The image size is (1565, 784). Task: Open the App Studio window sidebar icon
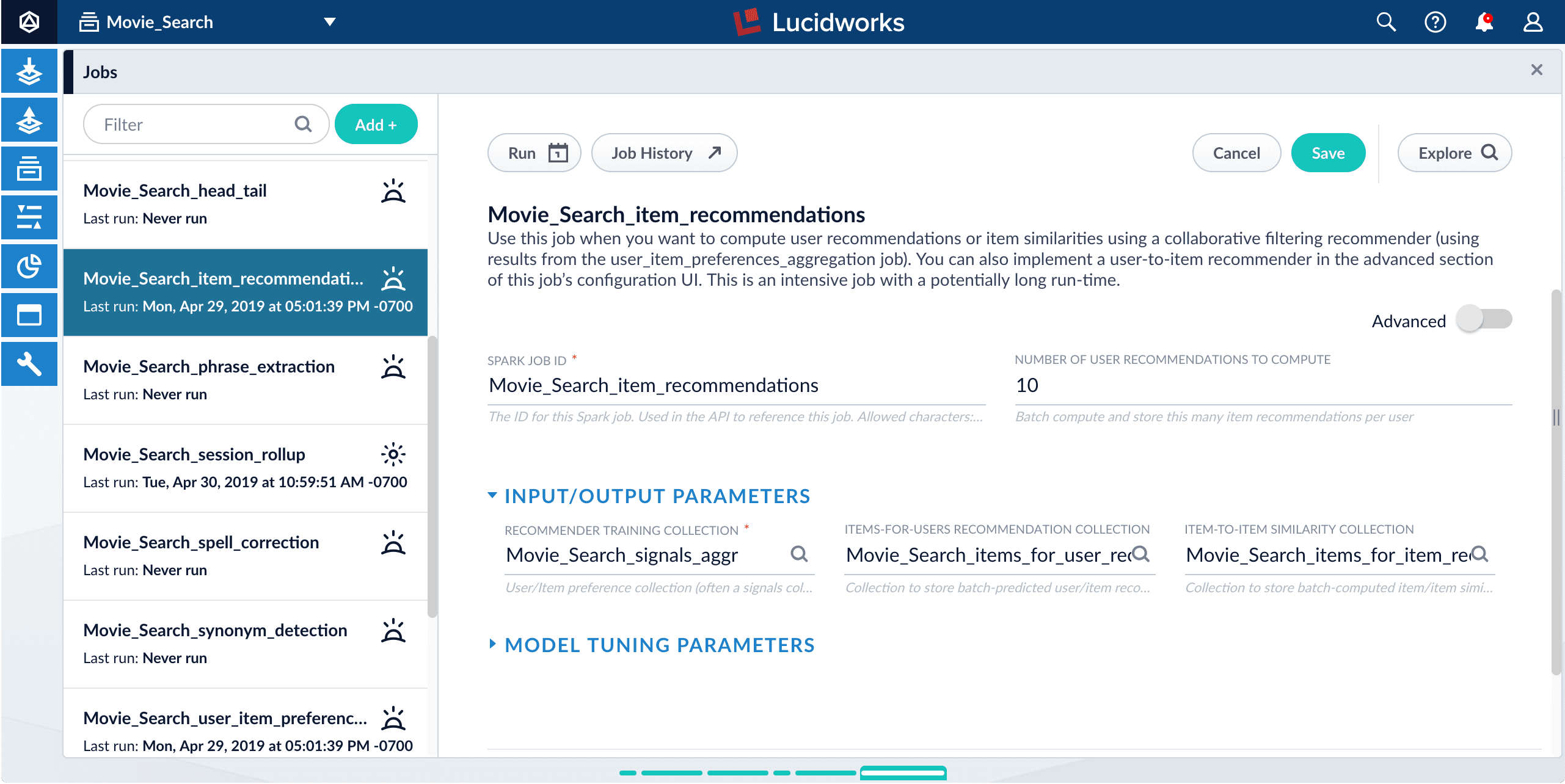tap(29, 316)
